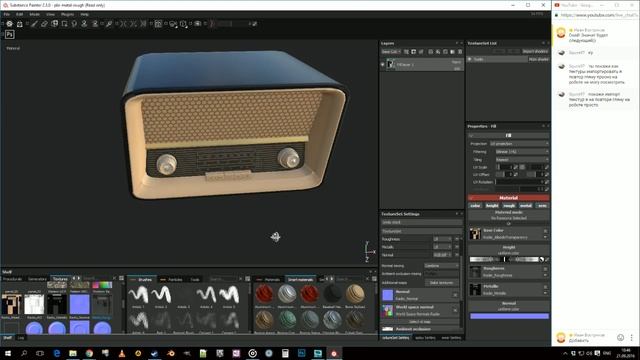Image resolution: width=640 pixels, height=360 pixels.
Task: Click the Import shaders button
Action: (x=535, y=51)
